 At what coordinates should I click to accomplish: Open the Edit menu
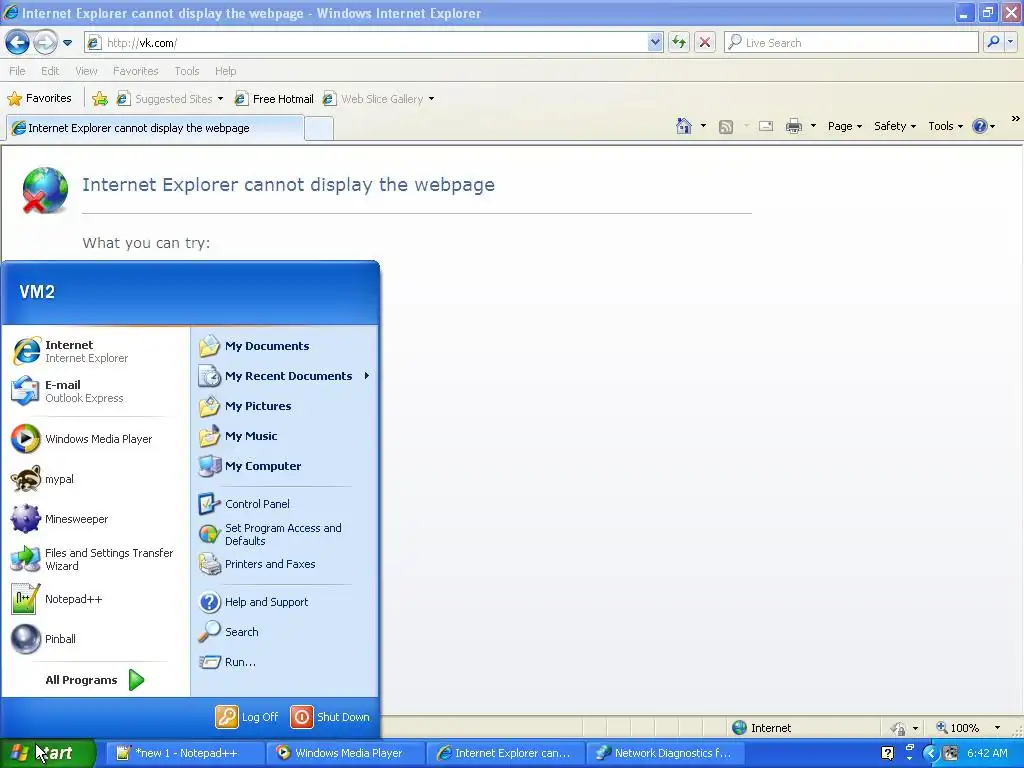coord(50,71)
